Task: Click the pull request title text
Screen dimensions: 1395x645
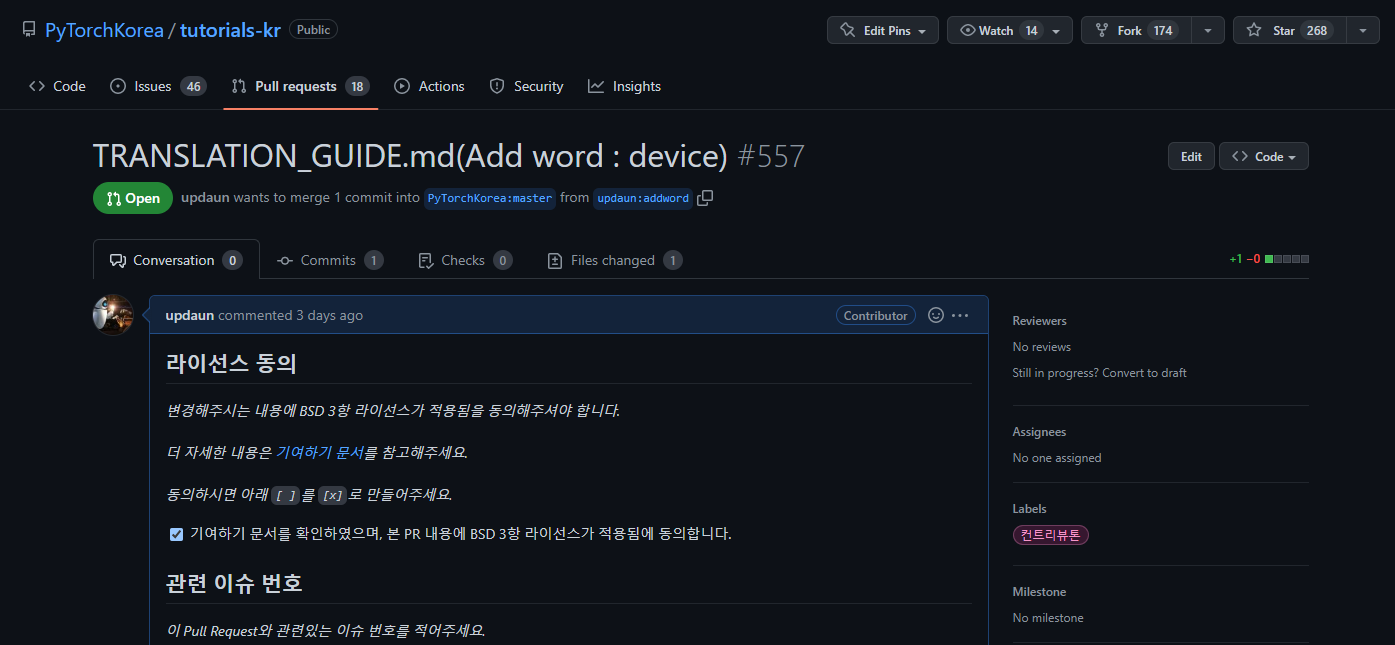Action: click(x=410, y=156)
